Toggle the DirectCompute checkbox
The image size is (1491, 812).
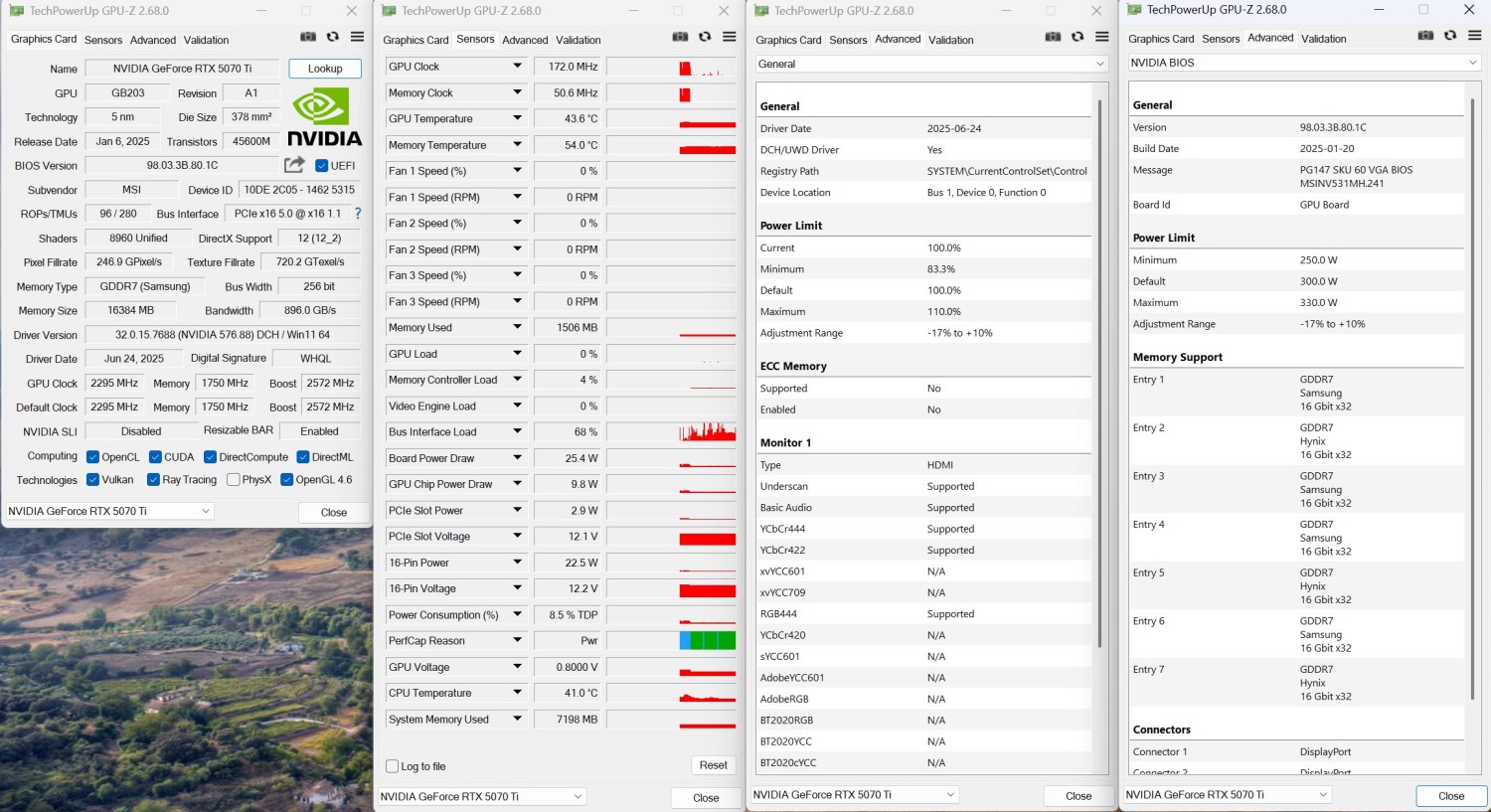point(210,457)
